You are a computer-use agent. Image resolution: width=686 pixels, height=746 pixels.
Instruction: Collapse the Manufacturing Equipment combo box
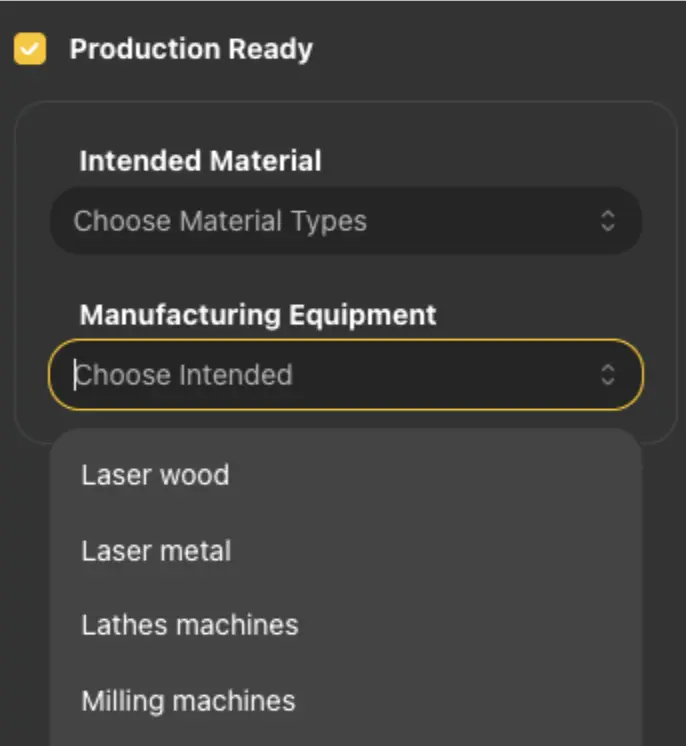pos(608,375)
